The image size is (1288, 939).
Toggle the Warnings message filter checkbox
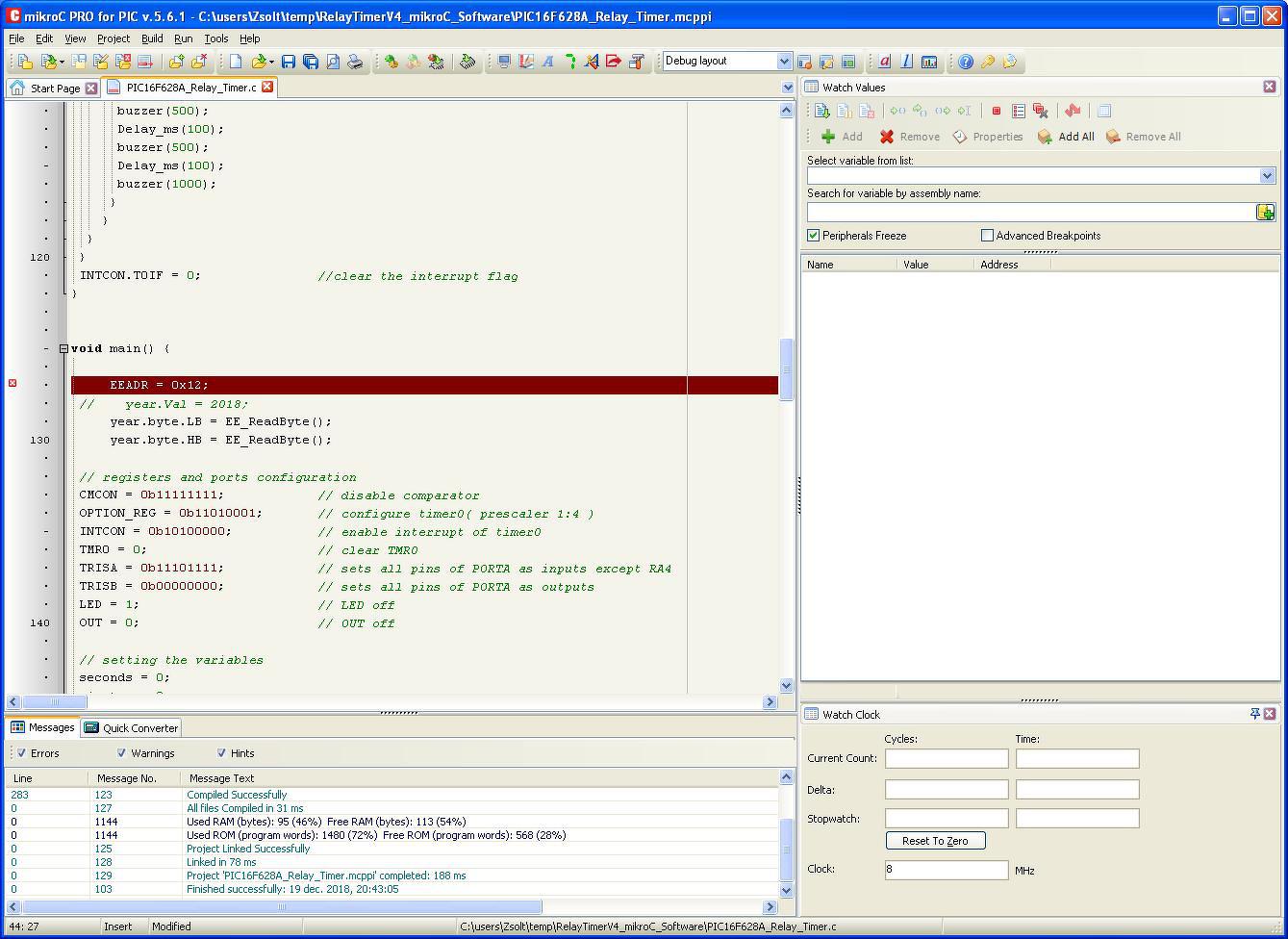(x=121, y=753)
